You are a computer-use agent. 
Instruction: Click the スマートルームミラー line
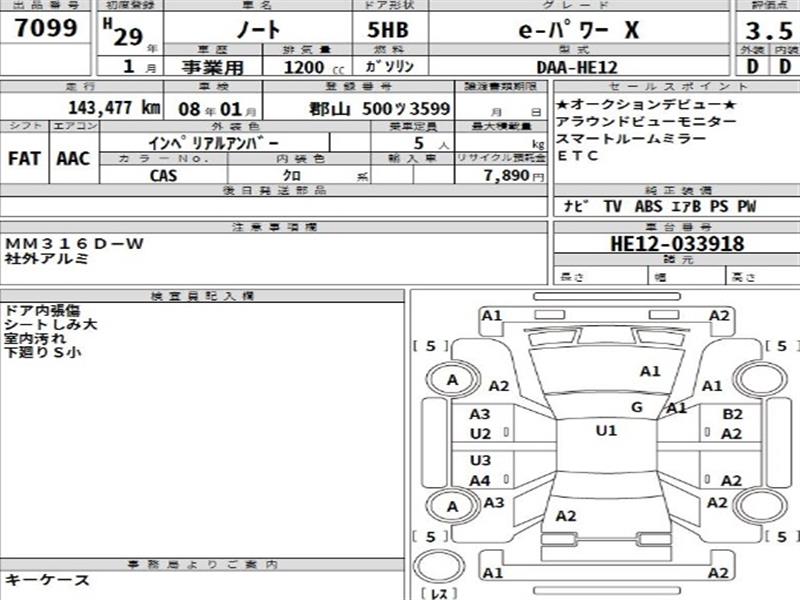click(631, 139)
